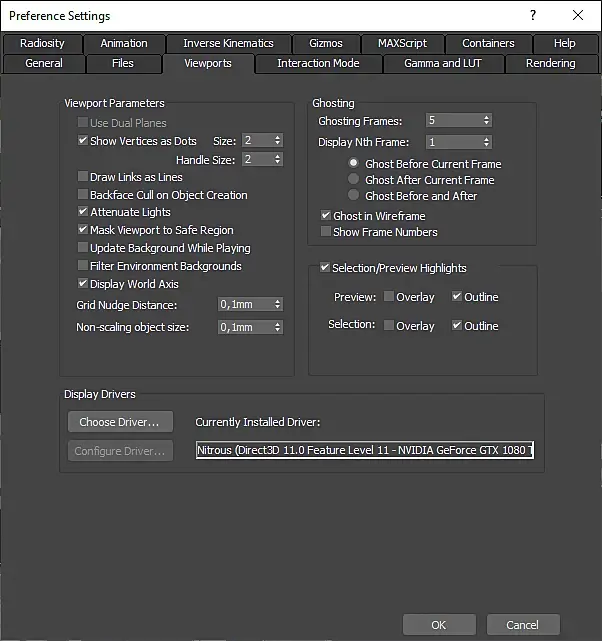The height and width of the screenshot is (641, 602).
Task: Switch to the Containers tab
Action: click(x=488, y=43)
